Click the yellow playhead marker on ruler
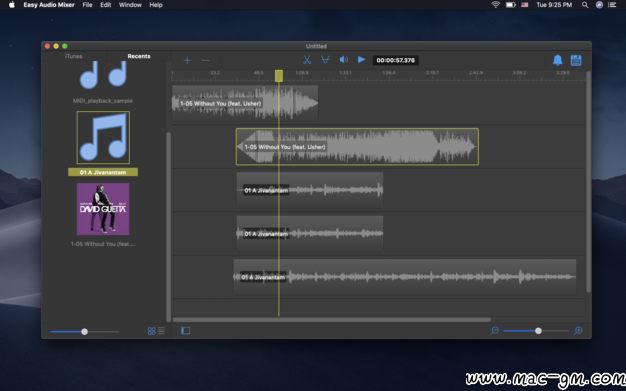This screenshot has width=626, height=391. 279,75
